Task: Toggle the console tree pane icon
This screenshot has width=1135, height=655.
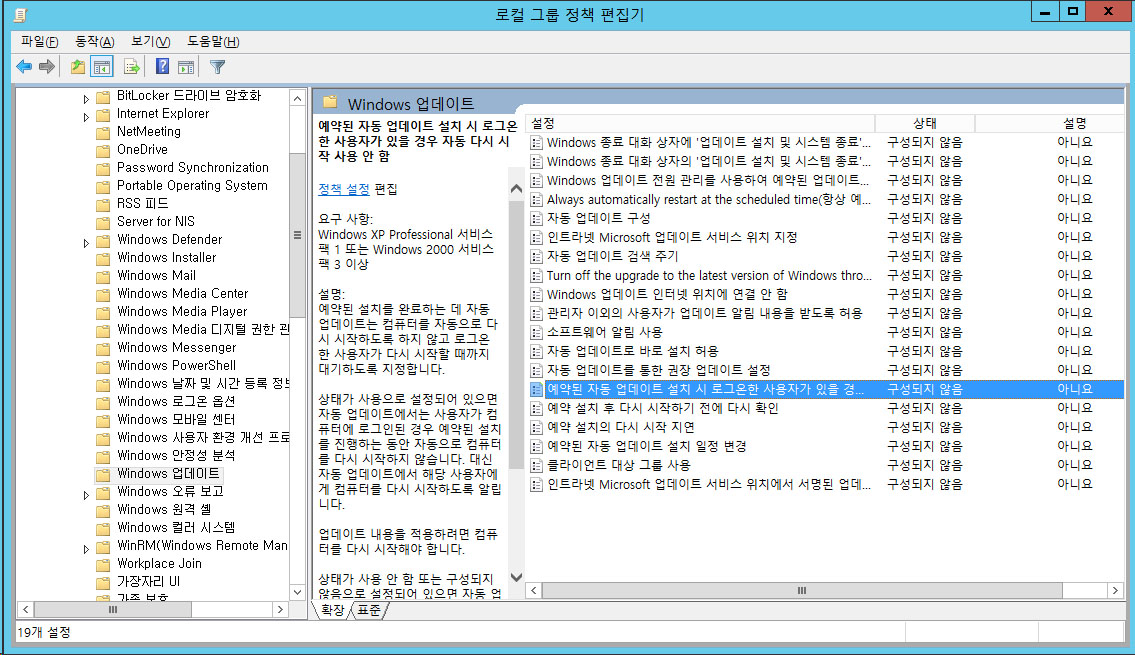Action: pos(102,67)
